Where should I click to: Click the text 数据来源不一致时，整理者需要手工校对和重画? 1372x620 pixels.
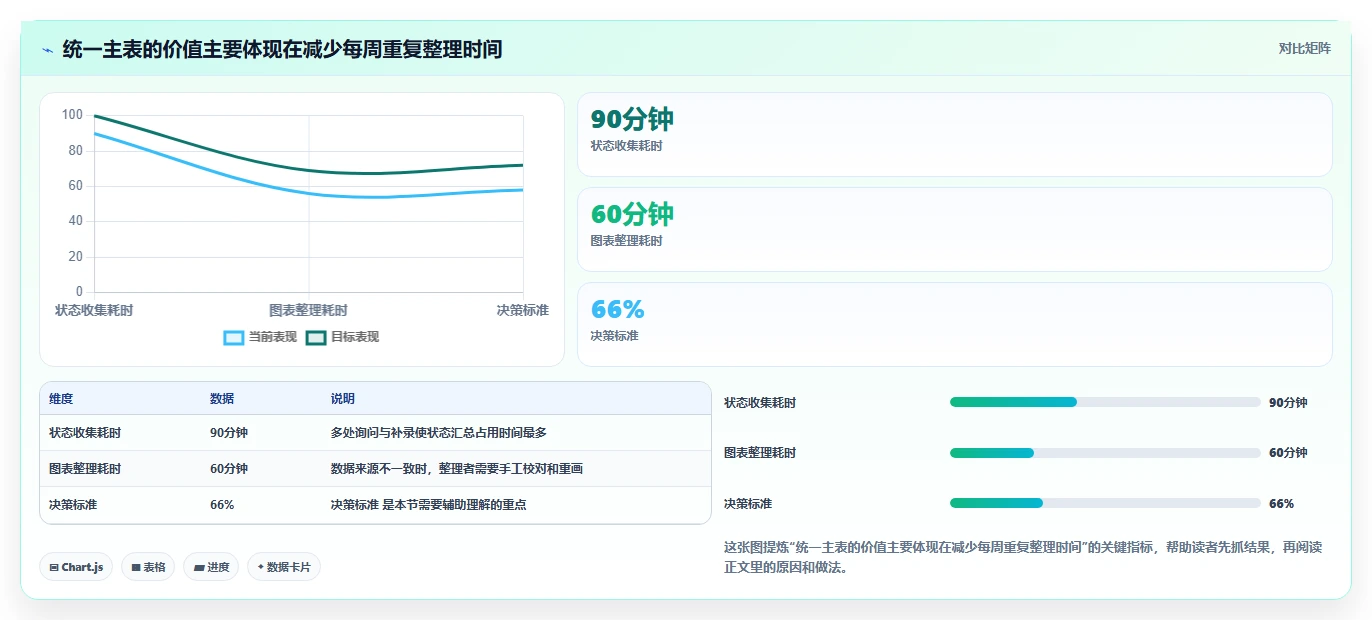tap(457, 469)
